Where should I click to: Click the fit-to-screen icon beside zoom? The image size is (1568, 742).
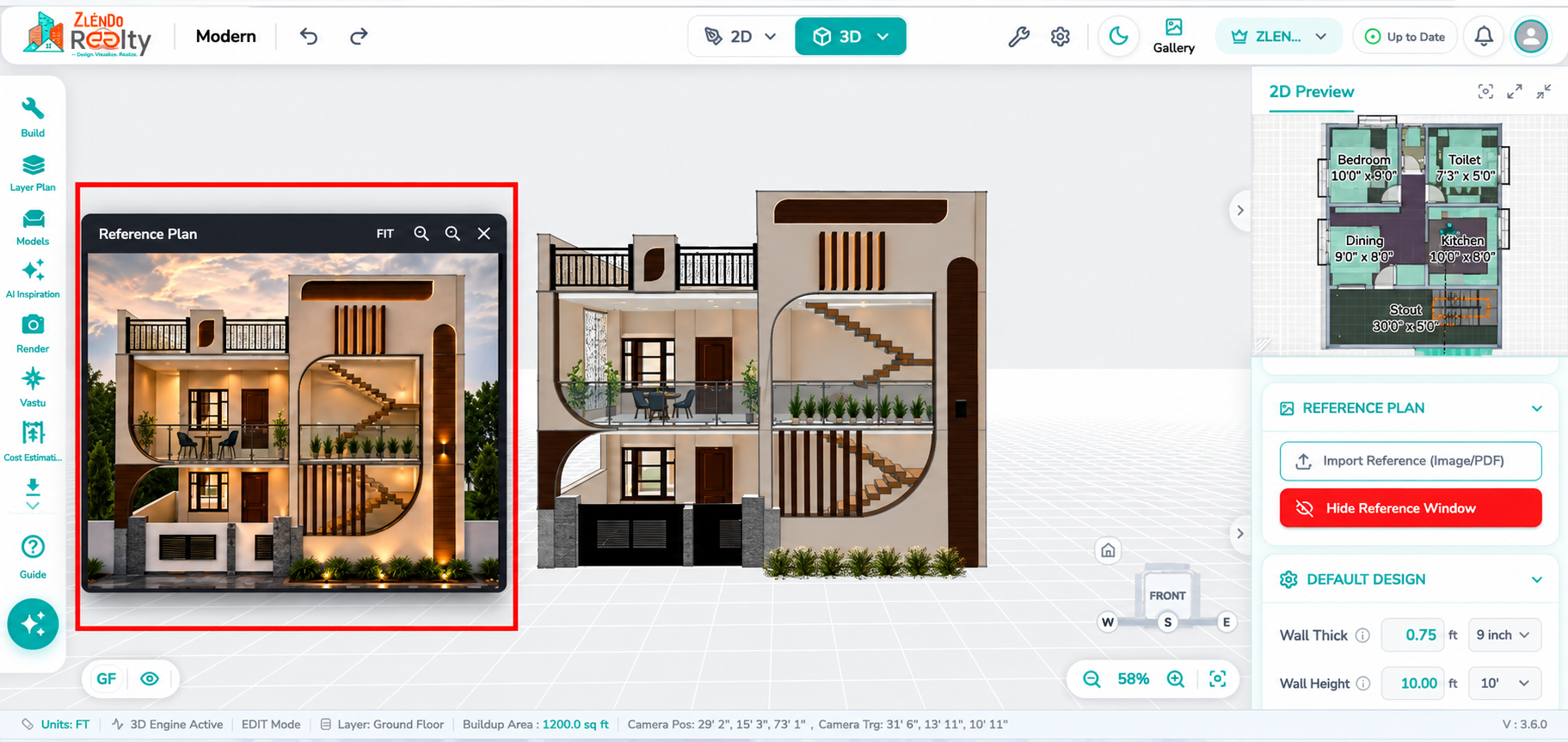pyautogui.click(x=1218, y=679)
